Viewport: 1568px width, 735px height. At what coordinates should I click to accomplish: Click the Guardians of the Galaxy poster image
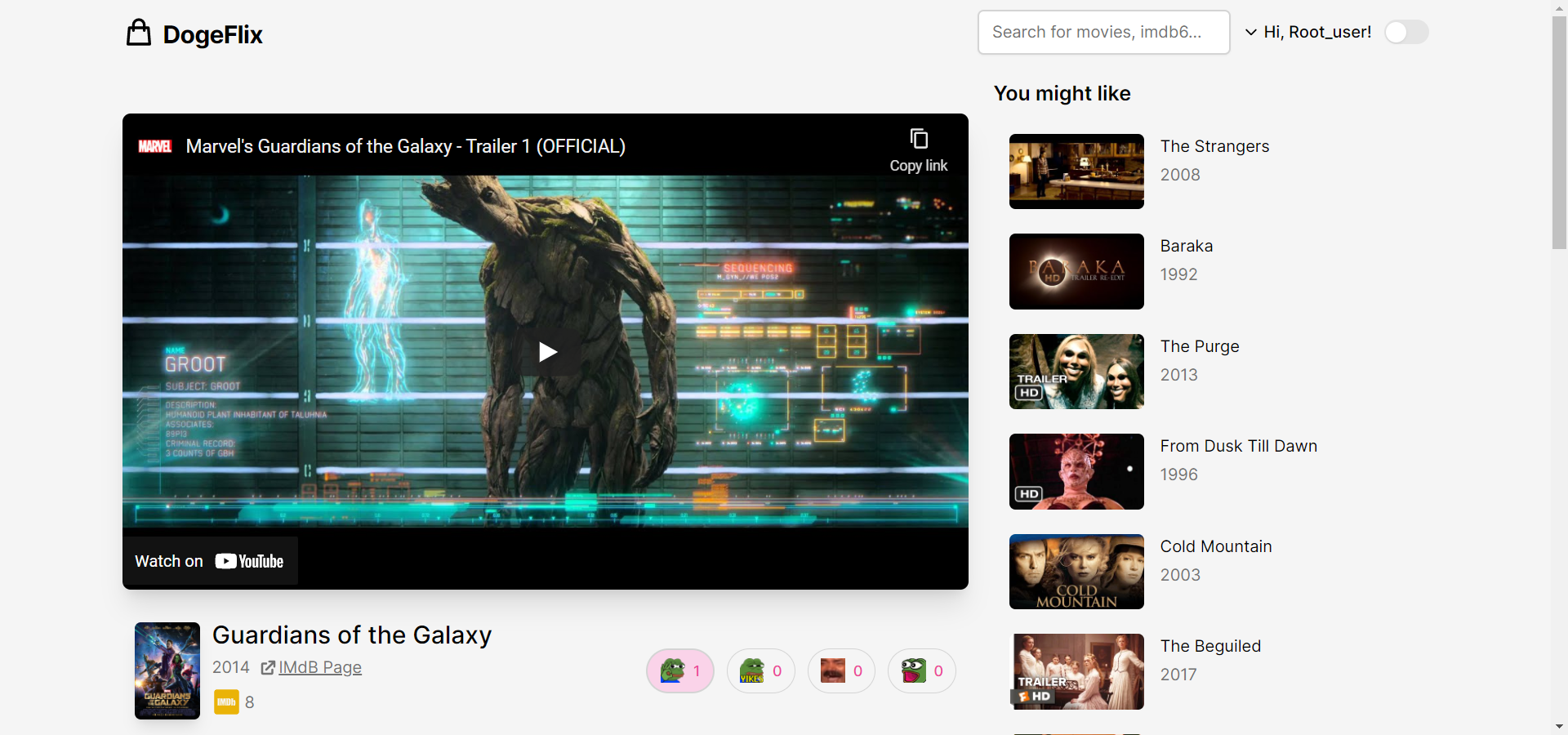pyautogui.click(x=167, y=670)
